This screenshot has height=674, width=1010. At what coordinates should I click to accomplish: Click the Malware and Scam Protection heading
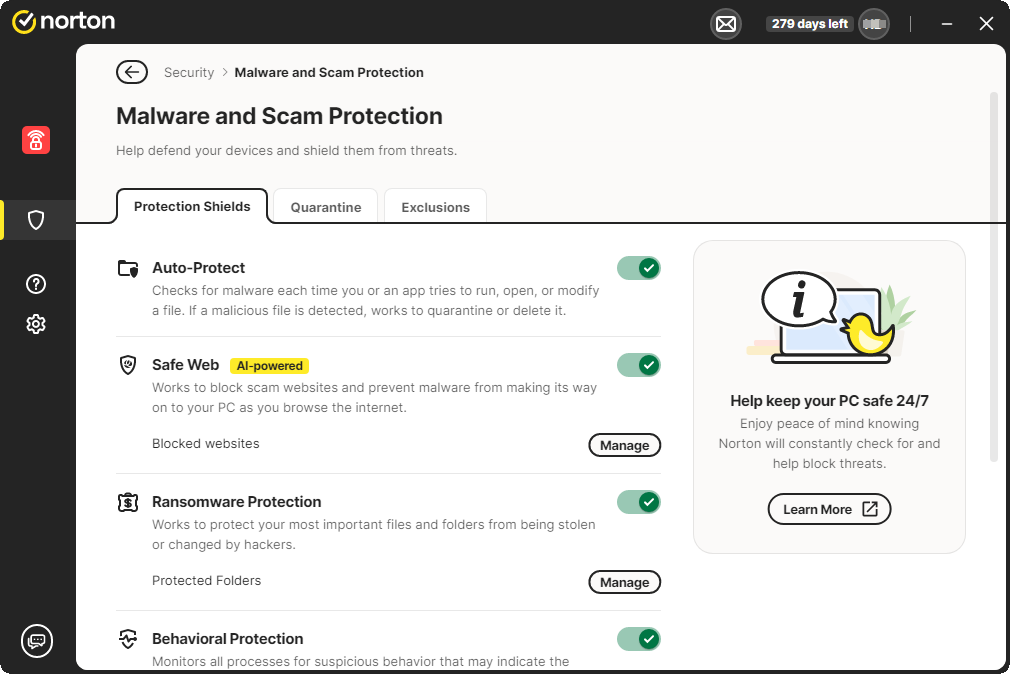[x=280, y=116]
